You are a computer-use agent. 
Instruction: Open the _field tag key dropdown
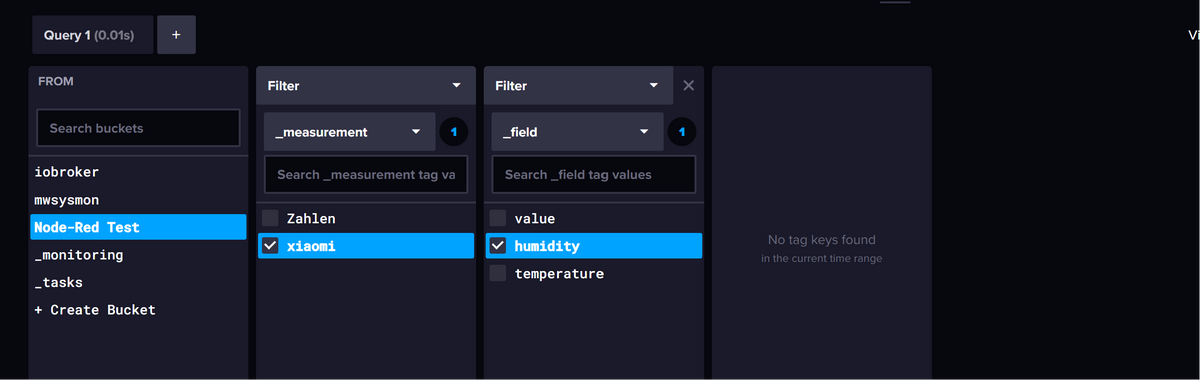(x=578, y=132)
